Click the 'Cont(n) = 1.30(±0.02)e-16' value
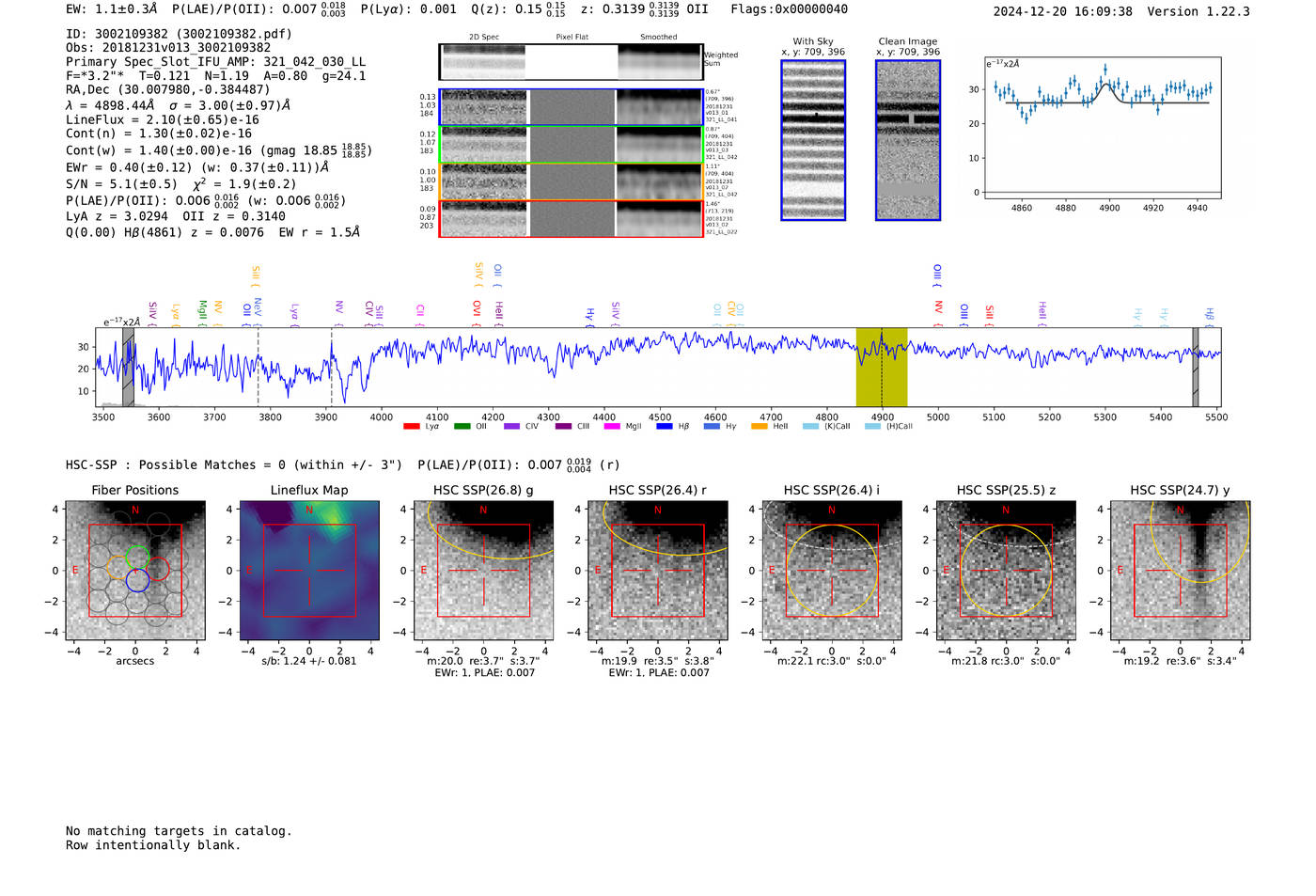The image size is (1316, 896). 159,134
